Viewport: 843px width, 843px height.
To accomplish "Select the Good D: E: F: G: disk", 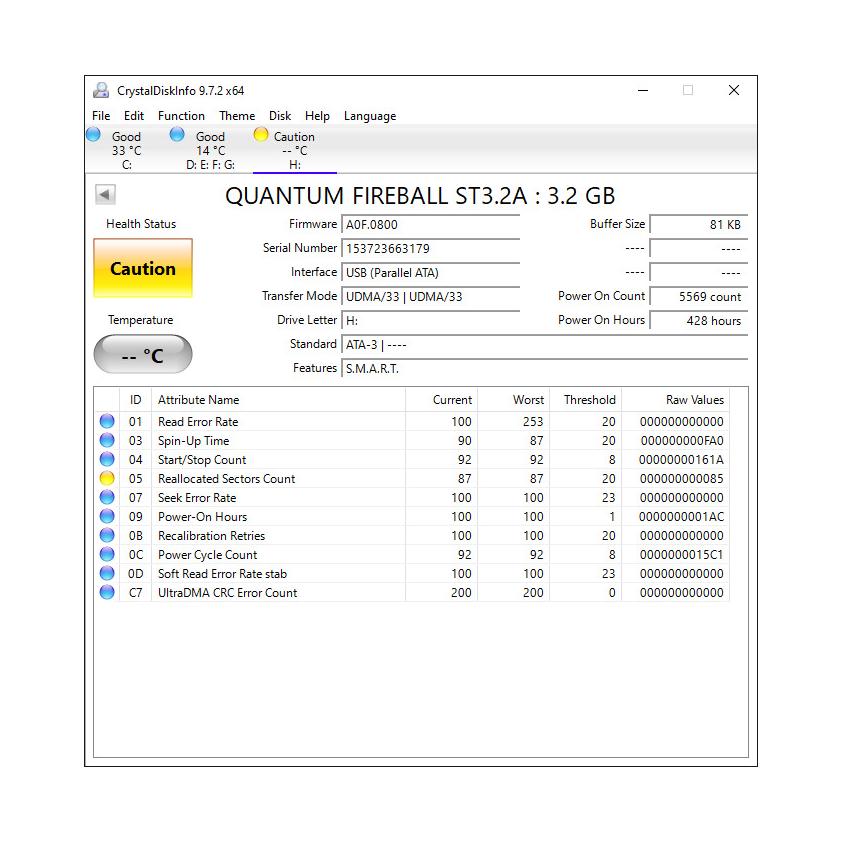I will (204, 150).
